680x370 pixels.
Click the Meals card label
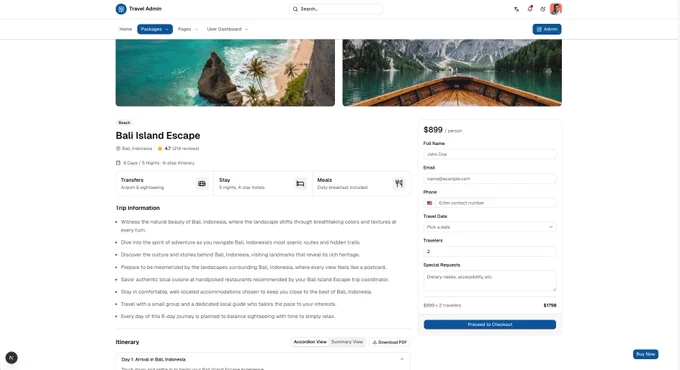tap(324, 180)
